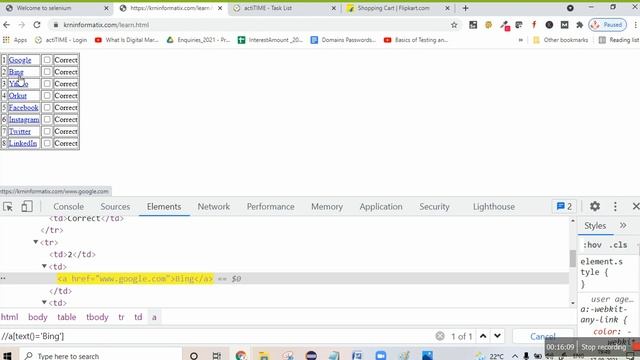Tick the checkbox in LinkedIn row
The height and width of the screenshot is (360, 640).
coord(47,143)
